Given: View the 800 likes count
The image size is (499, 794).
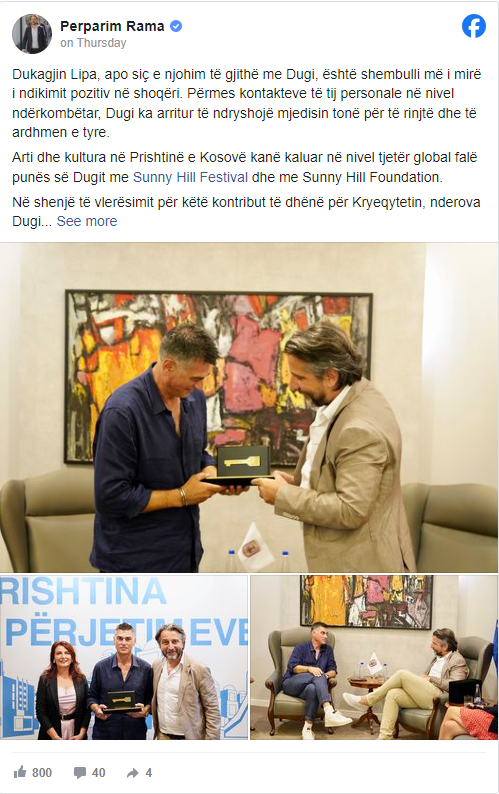Looking at the screenshot, I should click(x=42, y=773).
